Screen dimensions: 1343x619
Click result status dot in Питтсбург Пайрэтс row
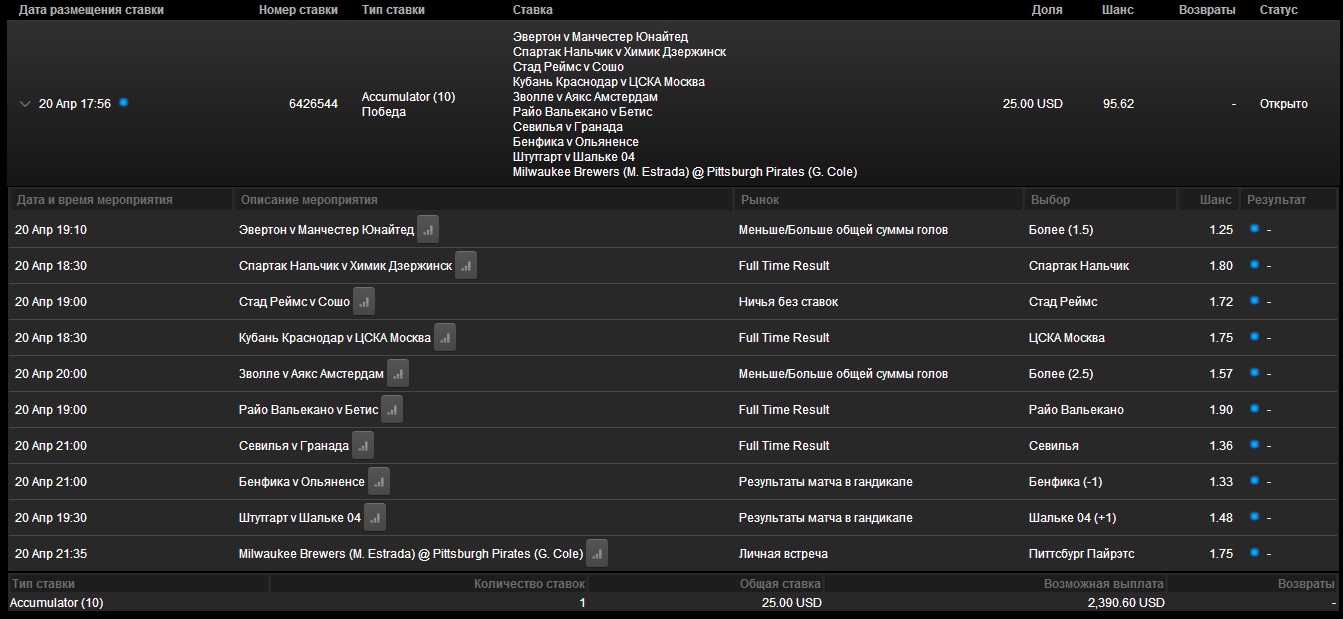point(1254,553)
